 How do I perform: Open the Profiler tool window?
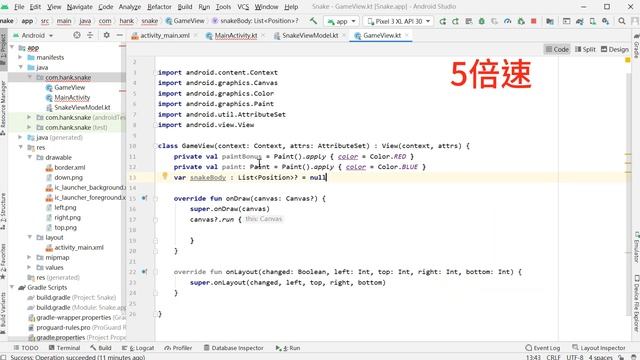[x=178, y=348]
